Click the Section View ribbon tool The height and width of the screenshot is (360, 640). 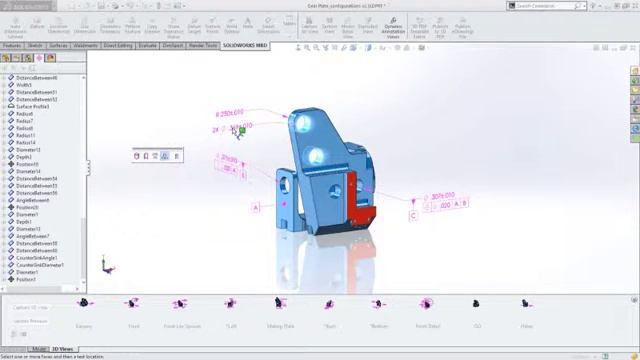(329, 26)
